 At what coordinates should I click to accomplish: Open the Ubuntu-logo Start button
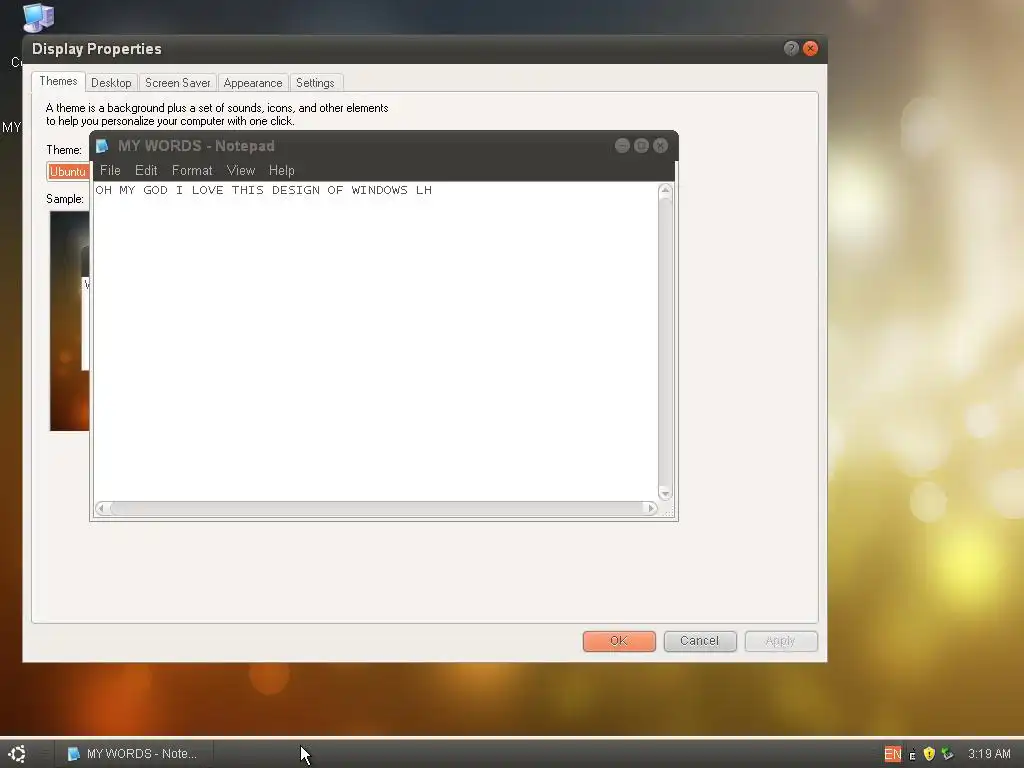(18, 754)
